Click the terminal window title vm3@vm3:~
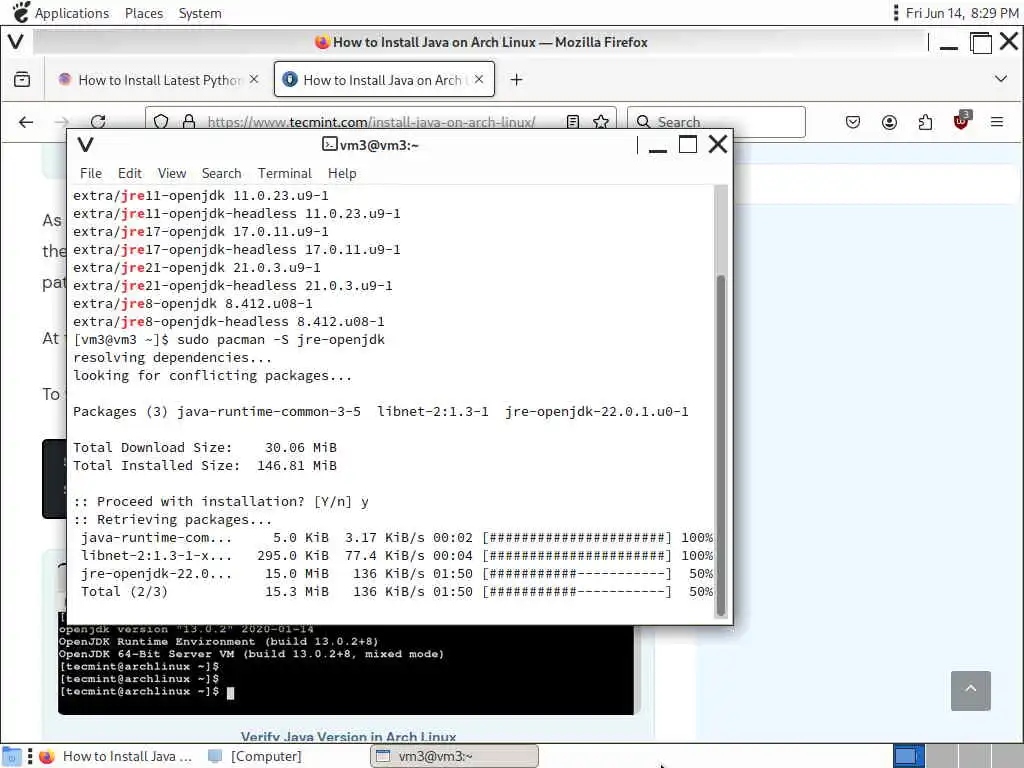This screenshot has width=1024, height=768. tap(371, 145)
